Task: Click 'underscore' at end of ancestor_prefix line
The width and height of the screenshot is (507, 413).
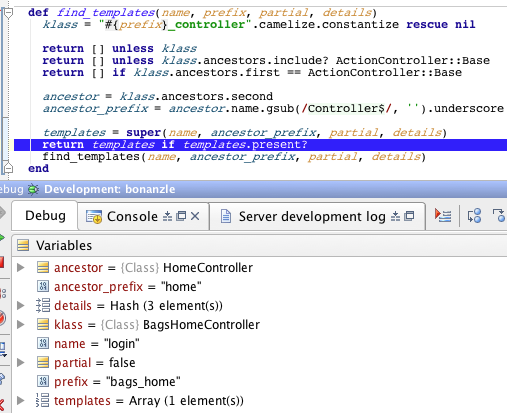Action: (x=469, y=109)
